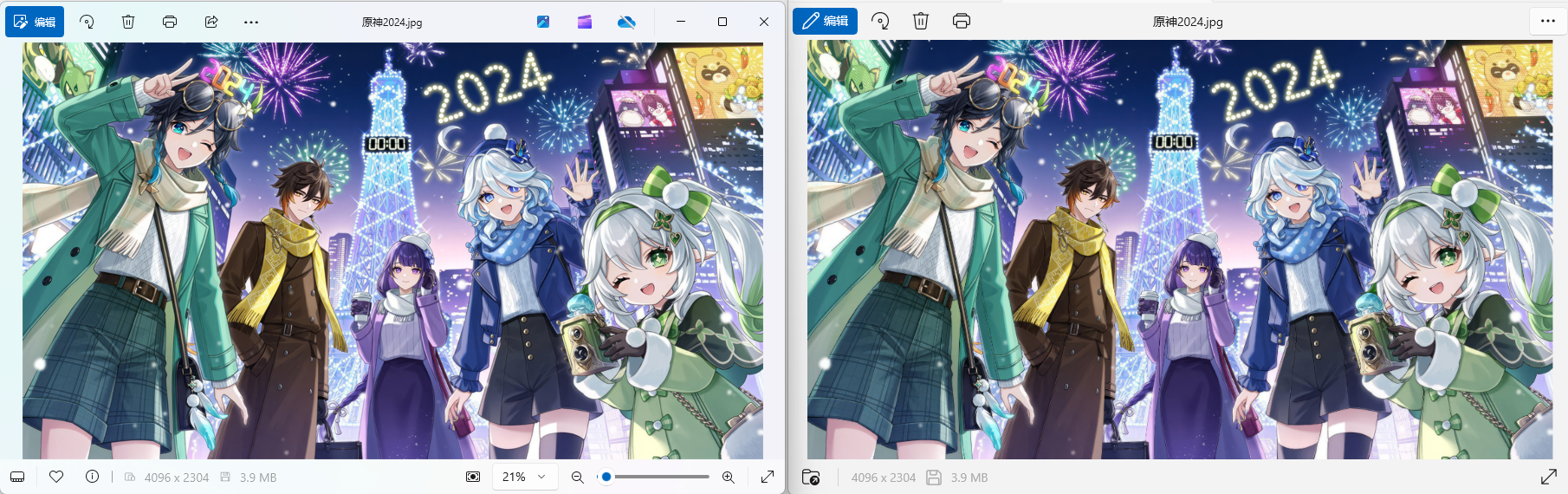Open the blue Designer app icon
The height and width of the screenshot is (494, 1568).
pyautogui.click(x=543, y=22)
